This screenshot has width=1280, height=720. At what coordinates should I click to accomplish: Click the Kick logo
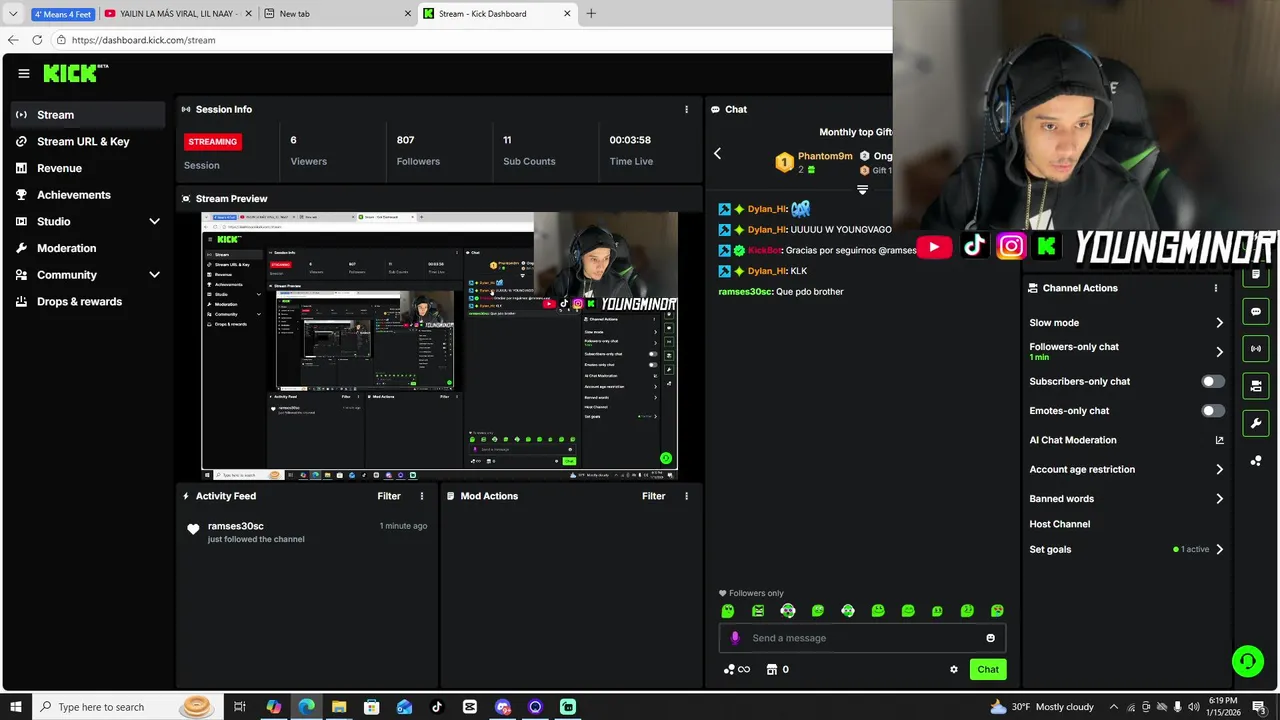75,73
